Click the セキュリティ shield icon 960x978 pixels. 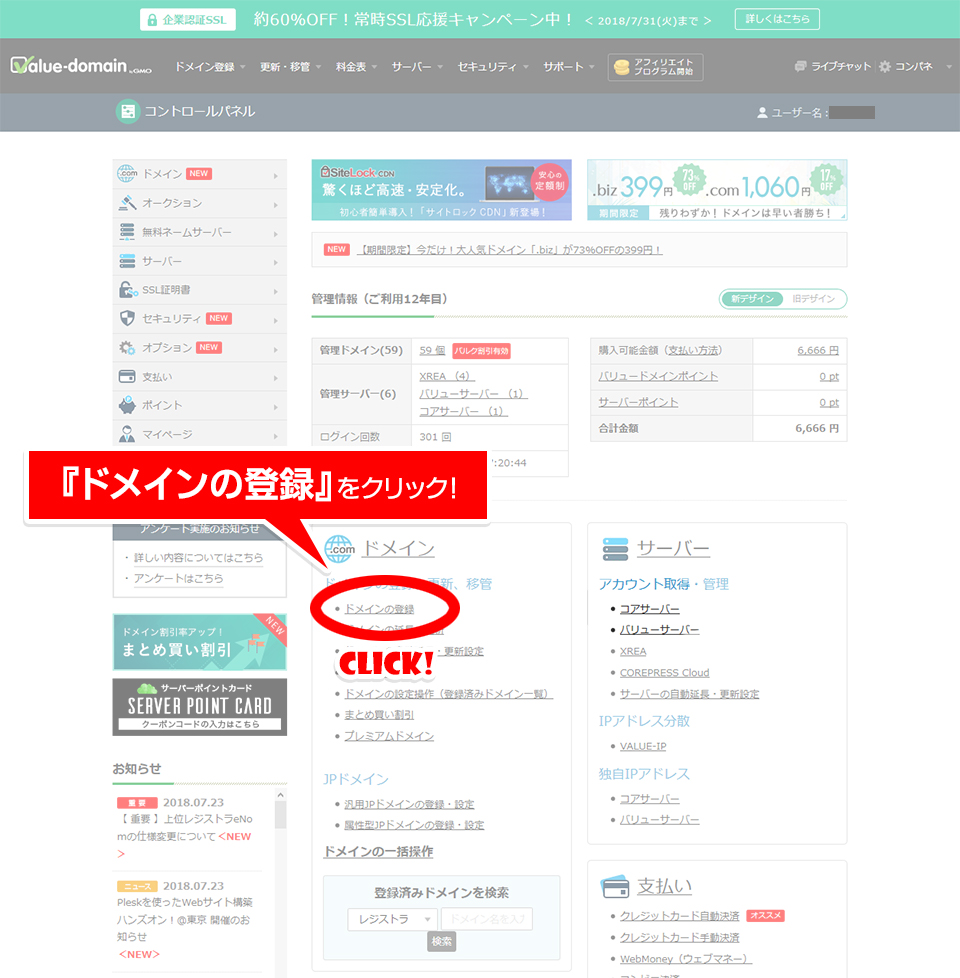[x=127, y=318]
